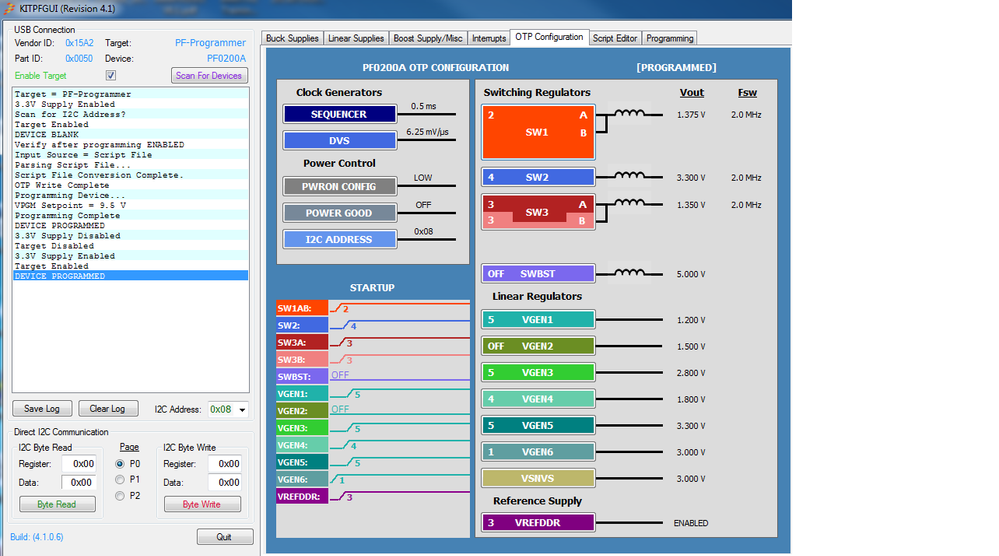Screen dimensions: 999x556
Task: Quit the application
Action: click(224, 537)
